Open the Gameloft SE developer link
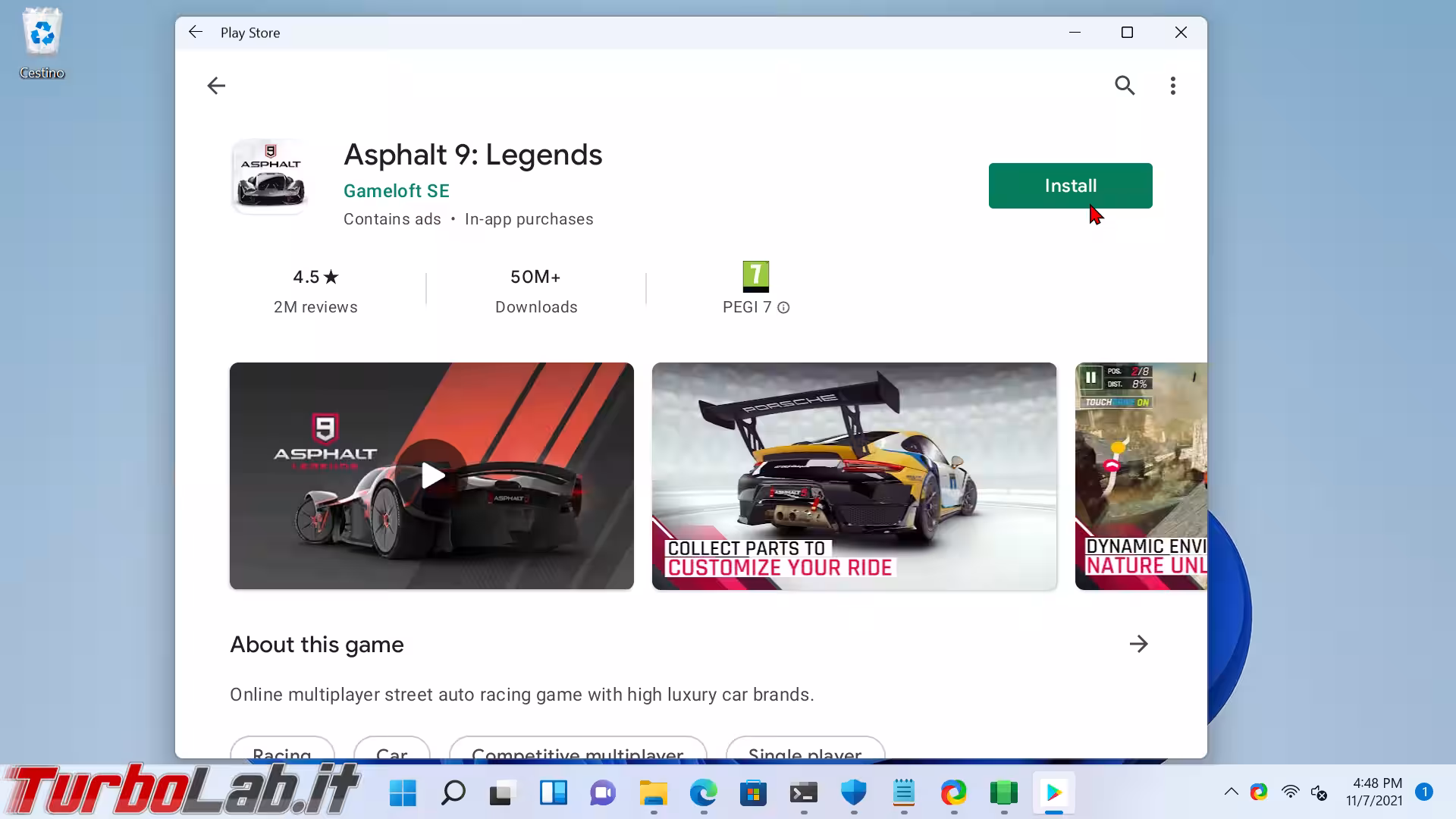This screenshot has height=819, width=1456. [396, 191]
